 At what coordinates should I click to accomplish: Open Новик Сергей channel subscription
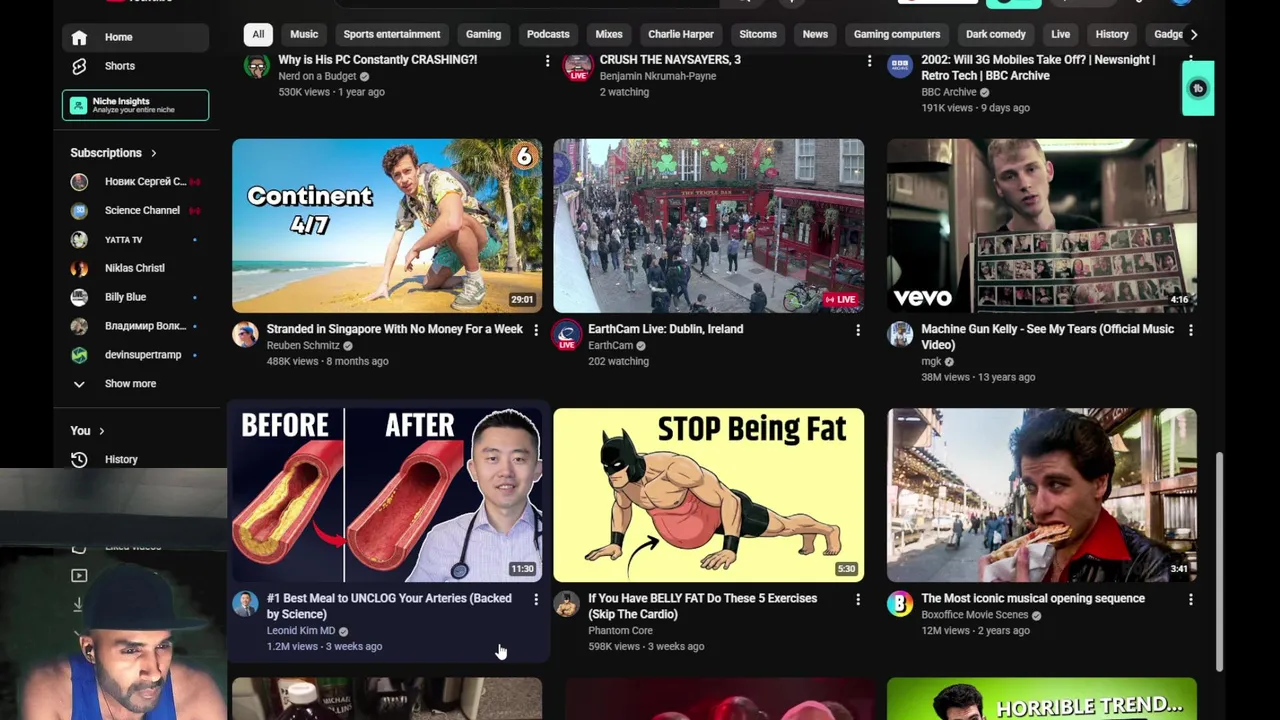(135, 182)
